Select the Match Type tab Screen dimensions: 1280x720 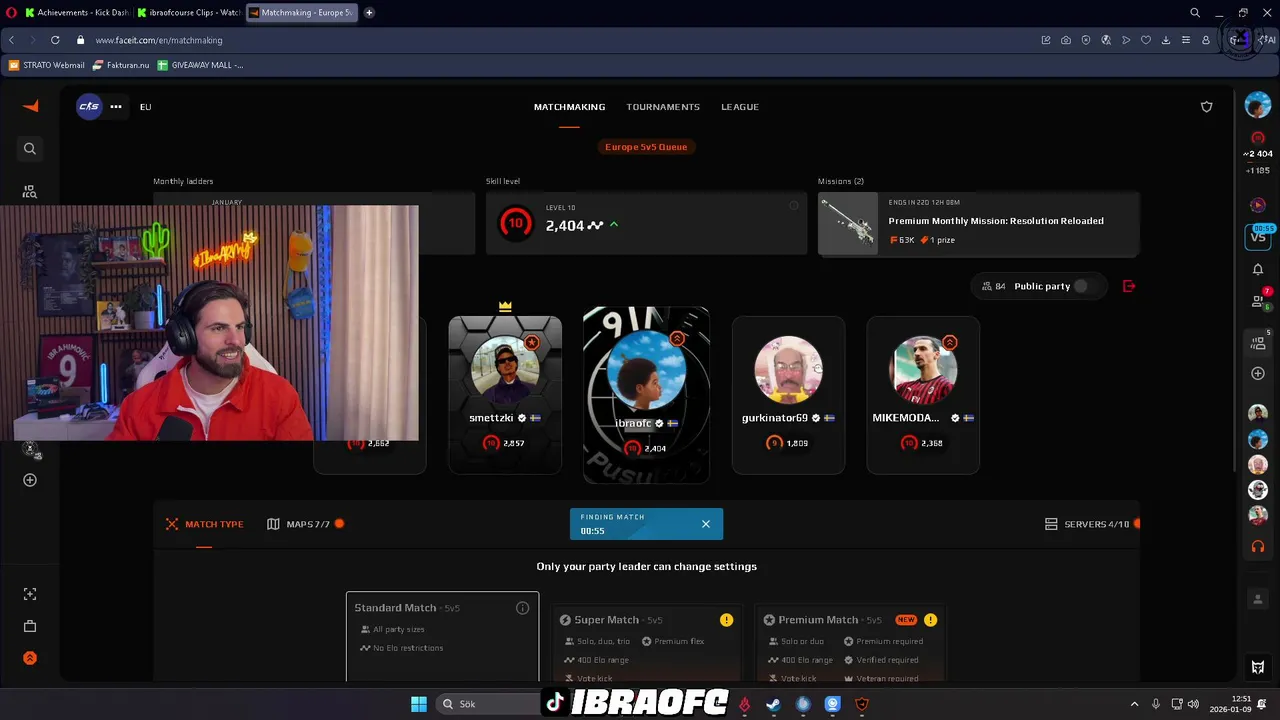pos(204,524)
